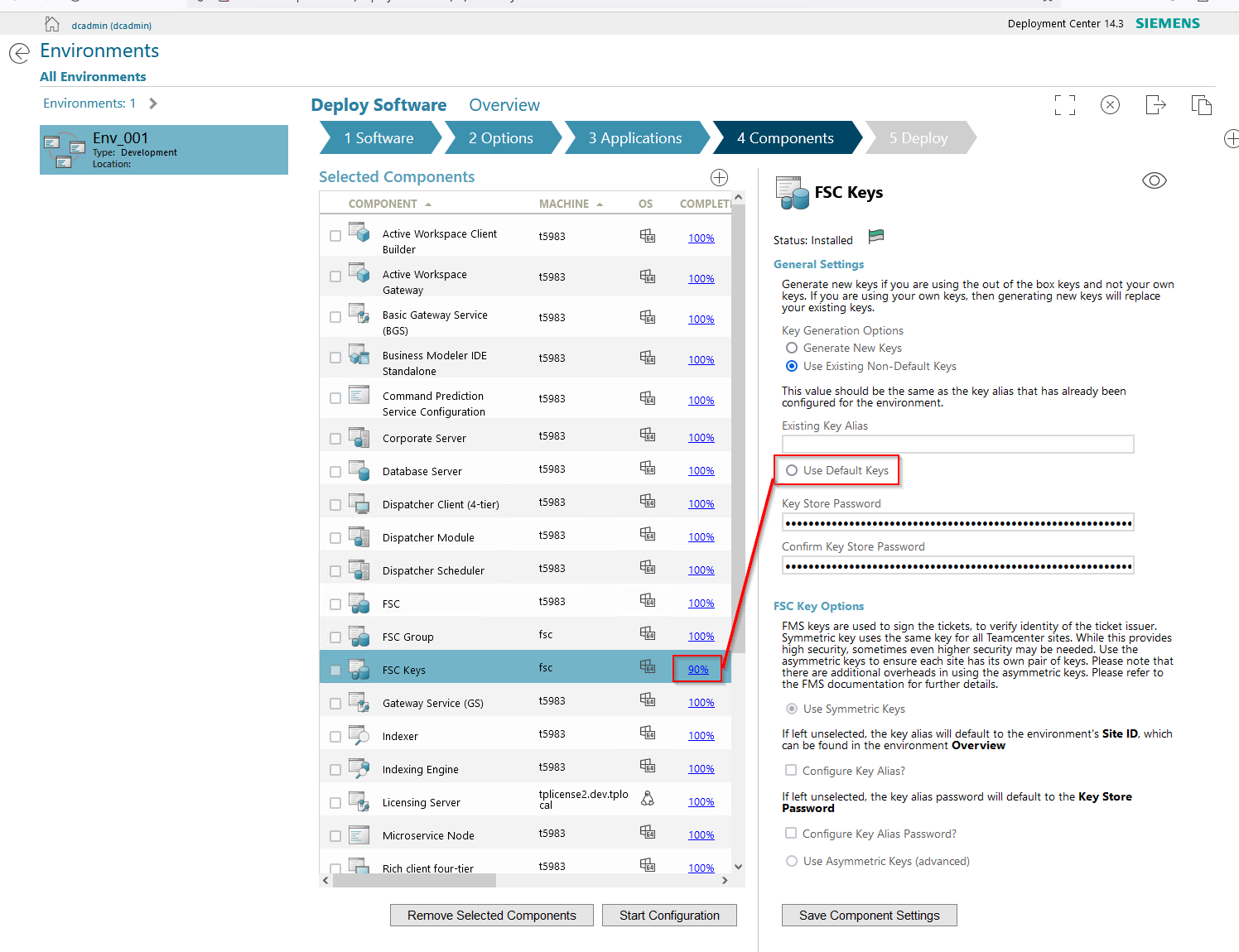1239x952 pixels.
Task: Click the Business Modeler IDE icon
Action: (x=359, y=354)
